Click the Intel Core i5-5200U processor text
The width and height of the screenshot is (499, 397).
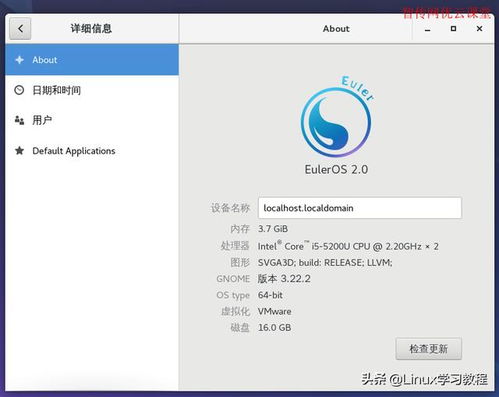click(348, 246)
